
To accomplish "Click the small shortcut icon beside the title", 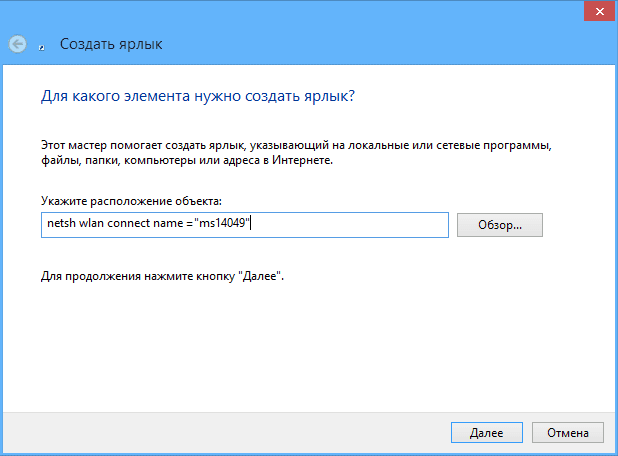I will click(x=41, y=48).
